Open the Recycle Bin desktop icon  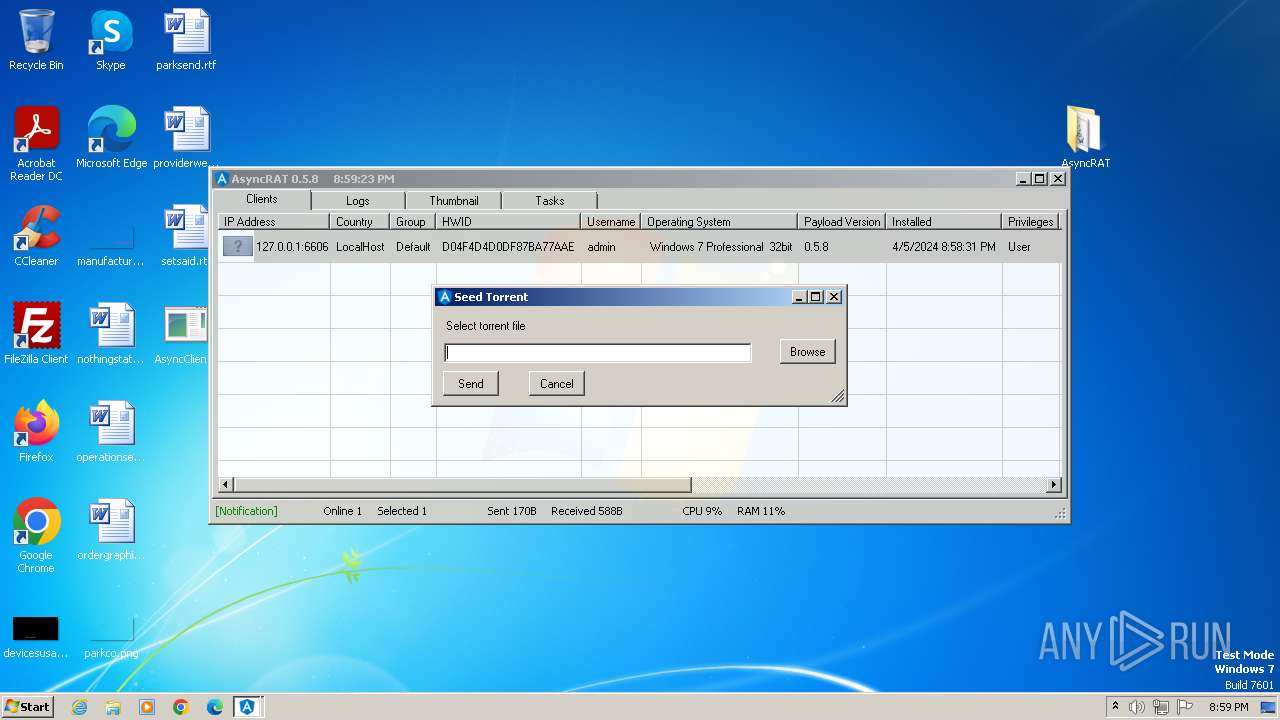[36, 40]
